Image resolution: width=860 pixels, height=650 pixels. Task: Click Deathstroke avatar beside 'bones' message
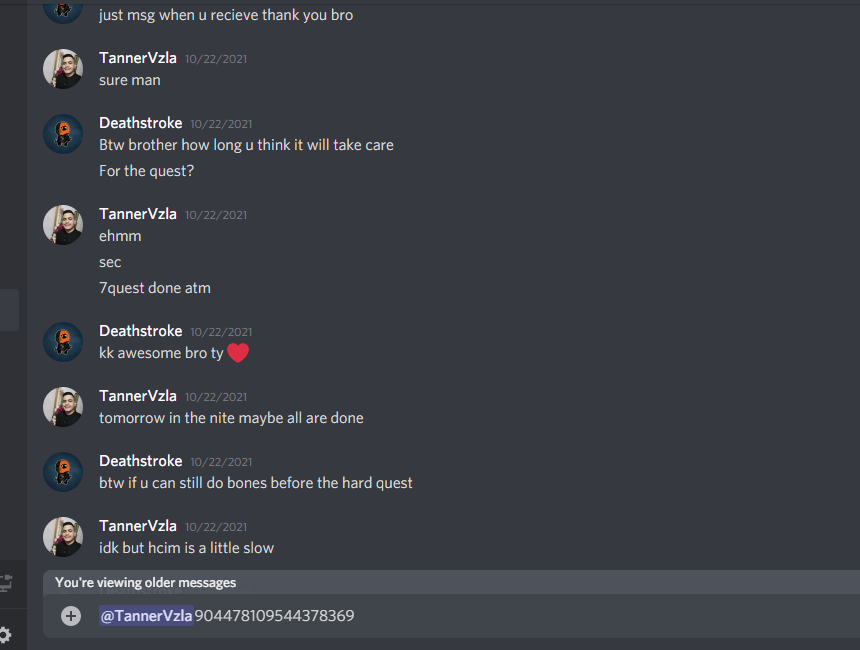pos(63,472)
